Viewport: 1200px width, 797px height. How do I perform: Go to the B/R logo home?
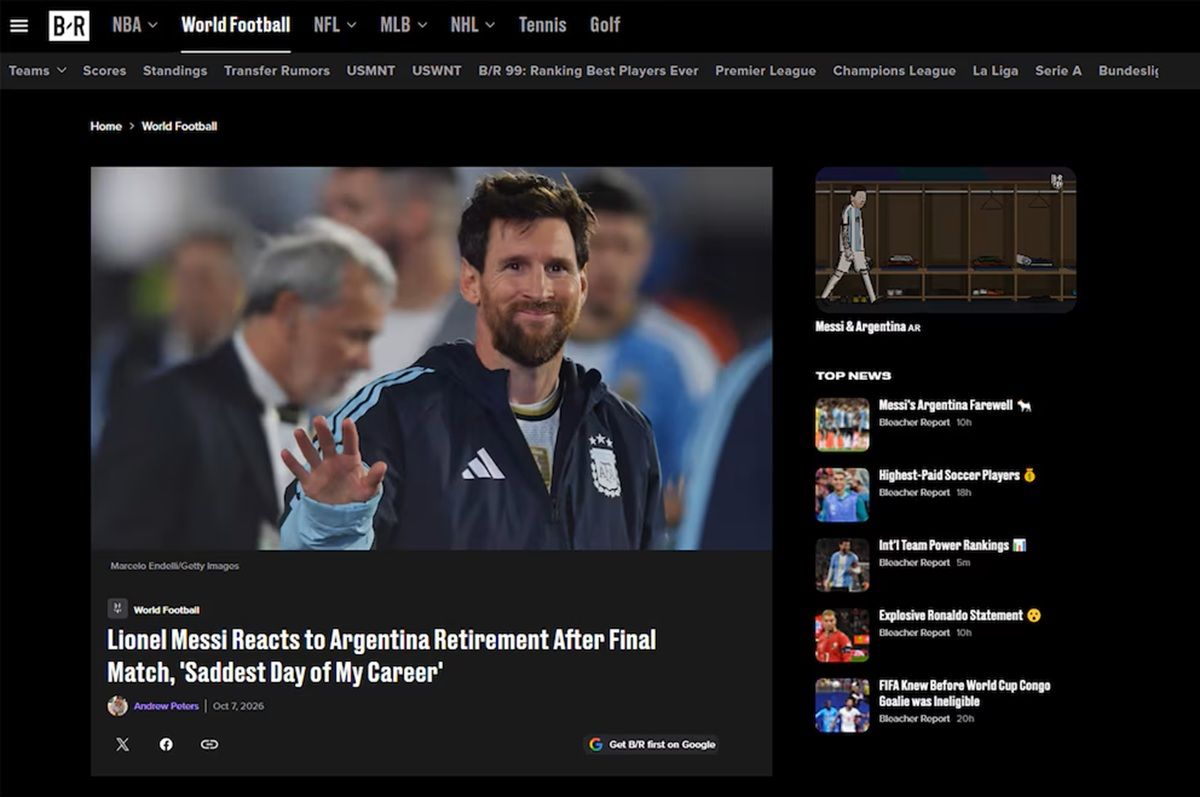(69, 26)
